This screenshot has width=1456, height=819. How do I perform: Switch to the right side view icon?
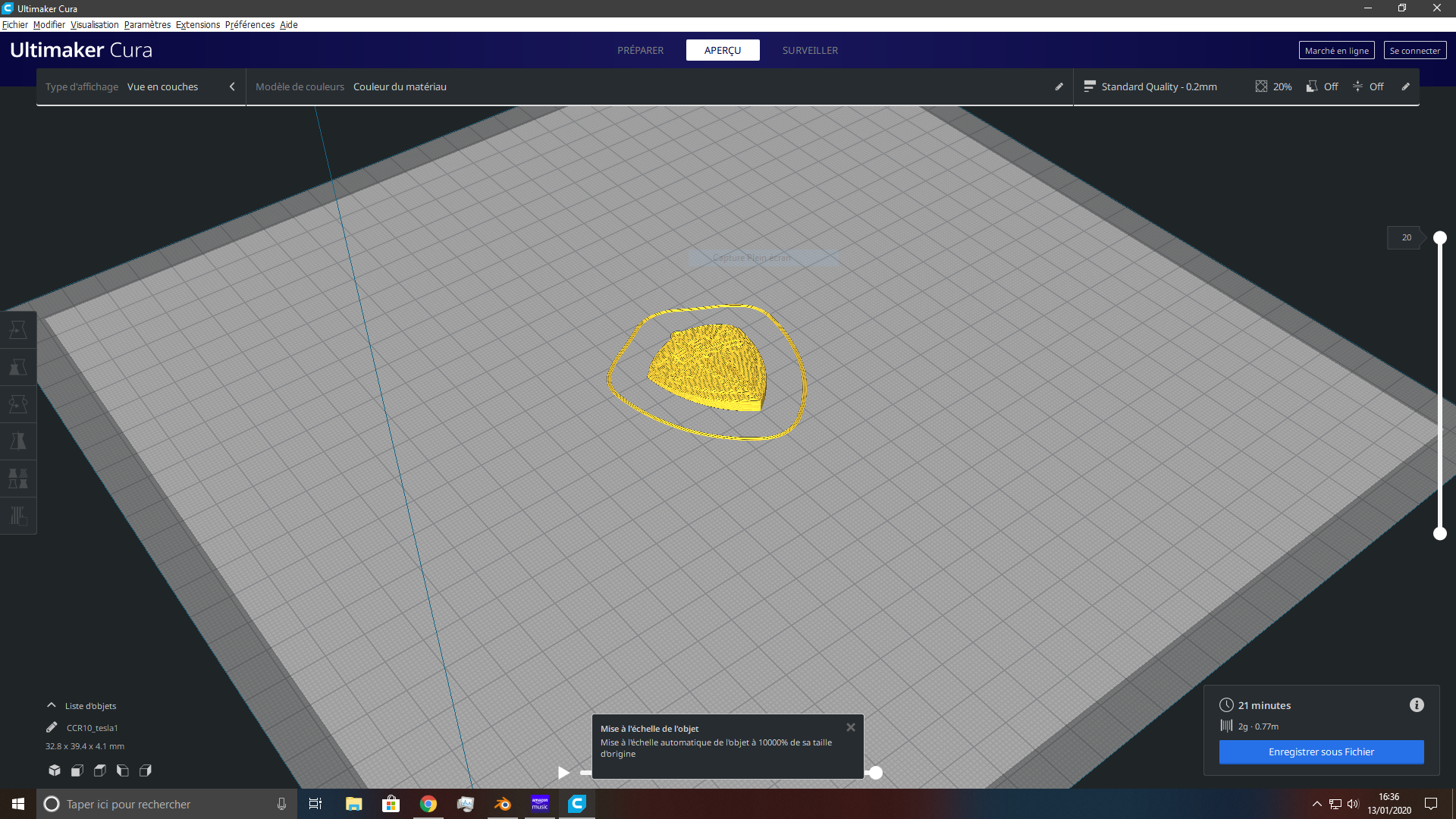coord(146,770)
